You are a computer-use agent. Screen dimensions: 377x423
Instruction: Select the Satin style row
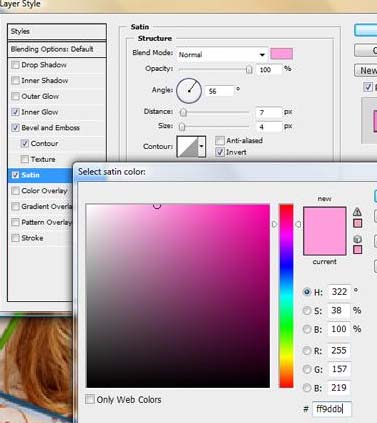(40, 175)
